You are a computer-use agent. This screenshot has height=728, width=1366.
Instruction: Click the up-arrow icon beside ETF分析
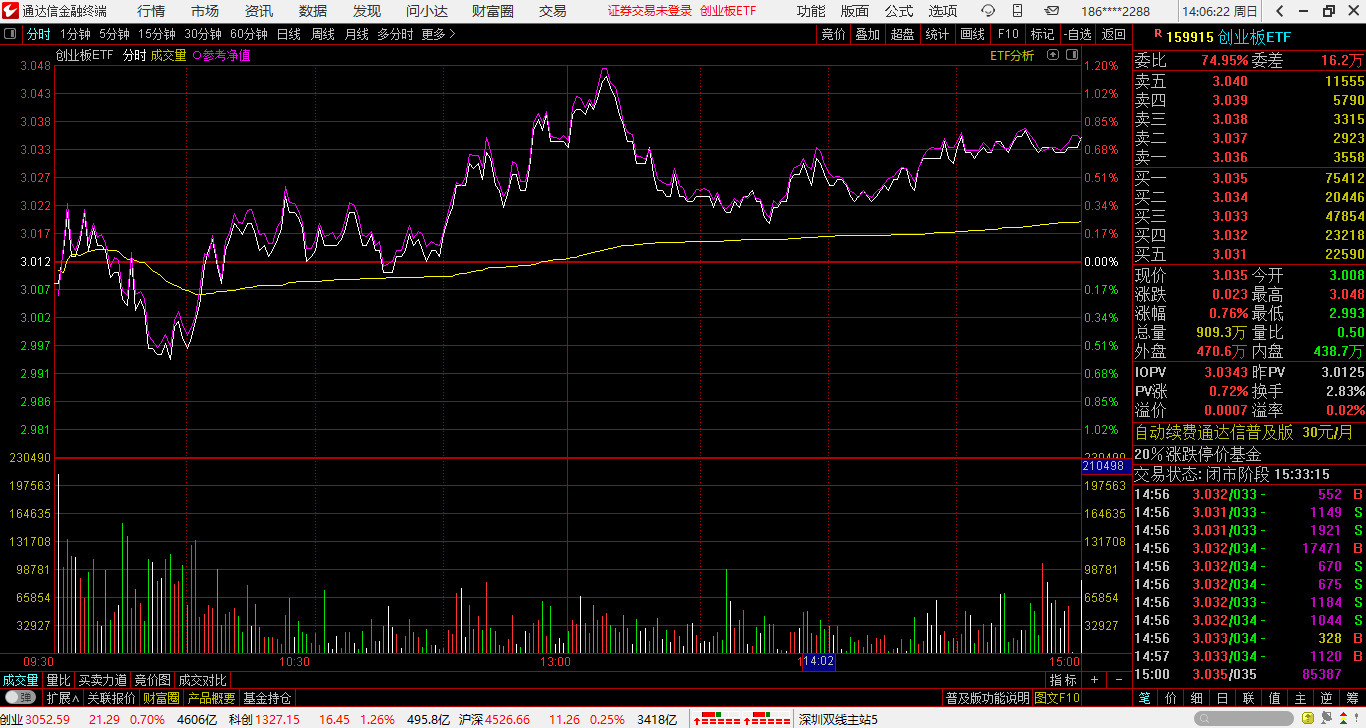(x=1069, y=56)
